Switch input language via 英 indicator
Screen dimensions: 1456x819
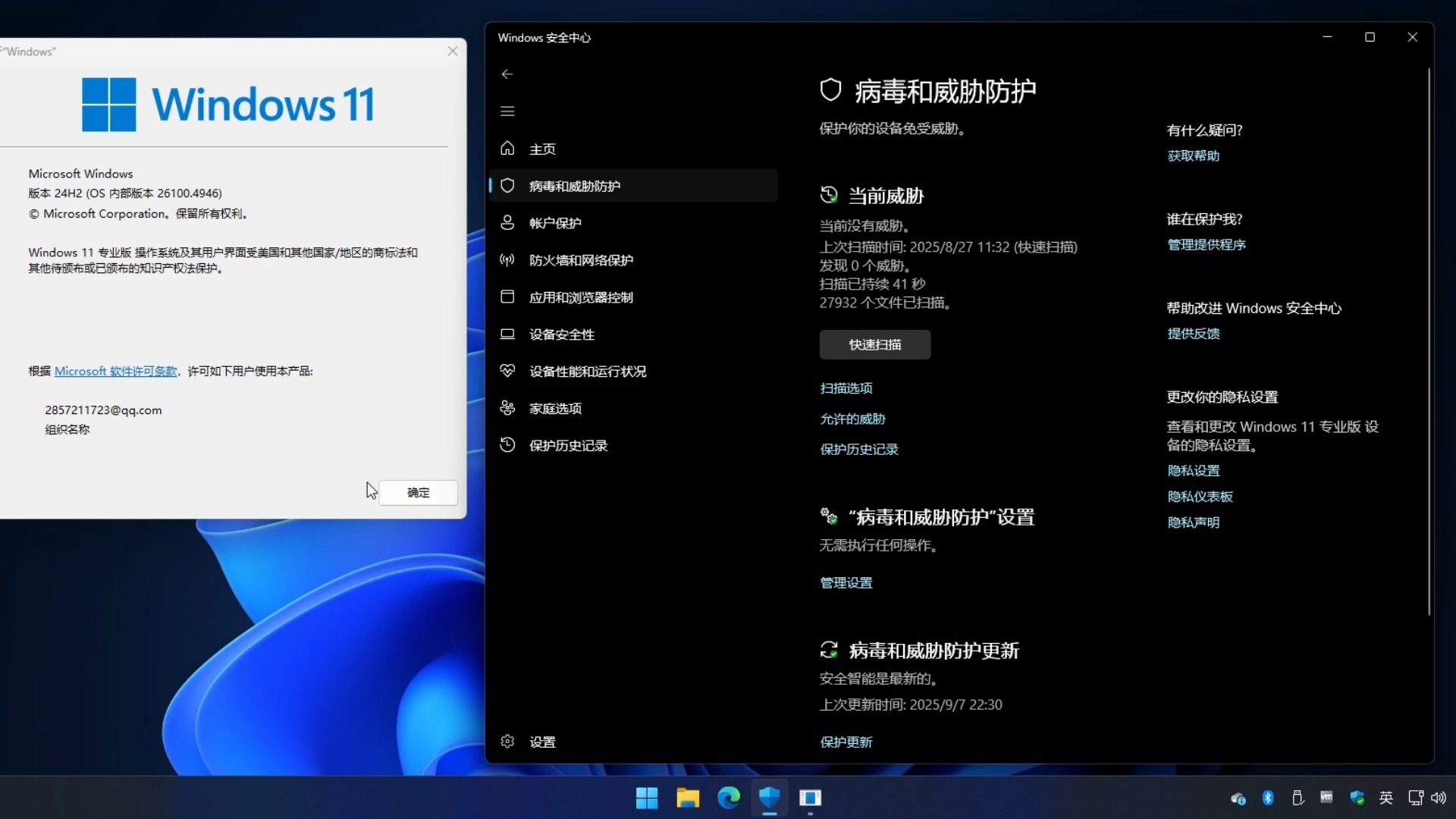1386,798
